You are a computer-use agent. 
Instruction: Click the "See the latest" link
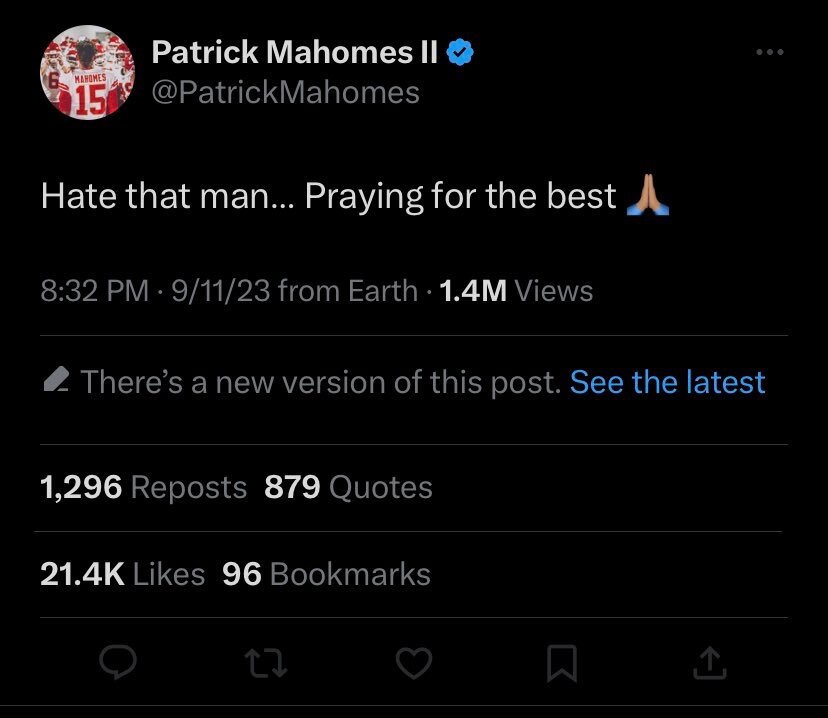coord(667,381)
